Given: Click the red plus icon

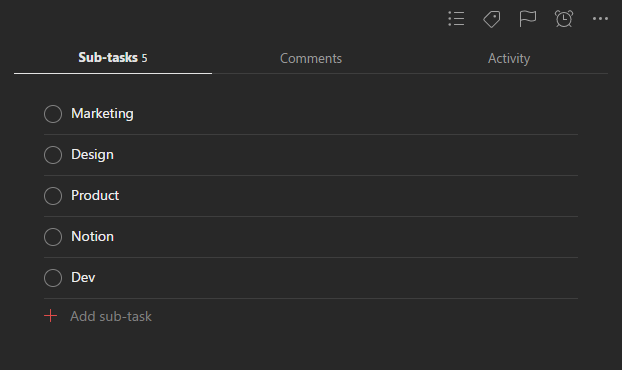Looking at the screenshot, I should (50, 316).
